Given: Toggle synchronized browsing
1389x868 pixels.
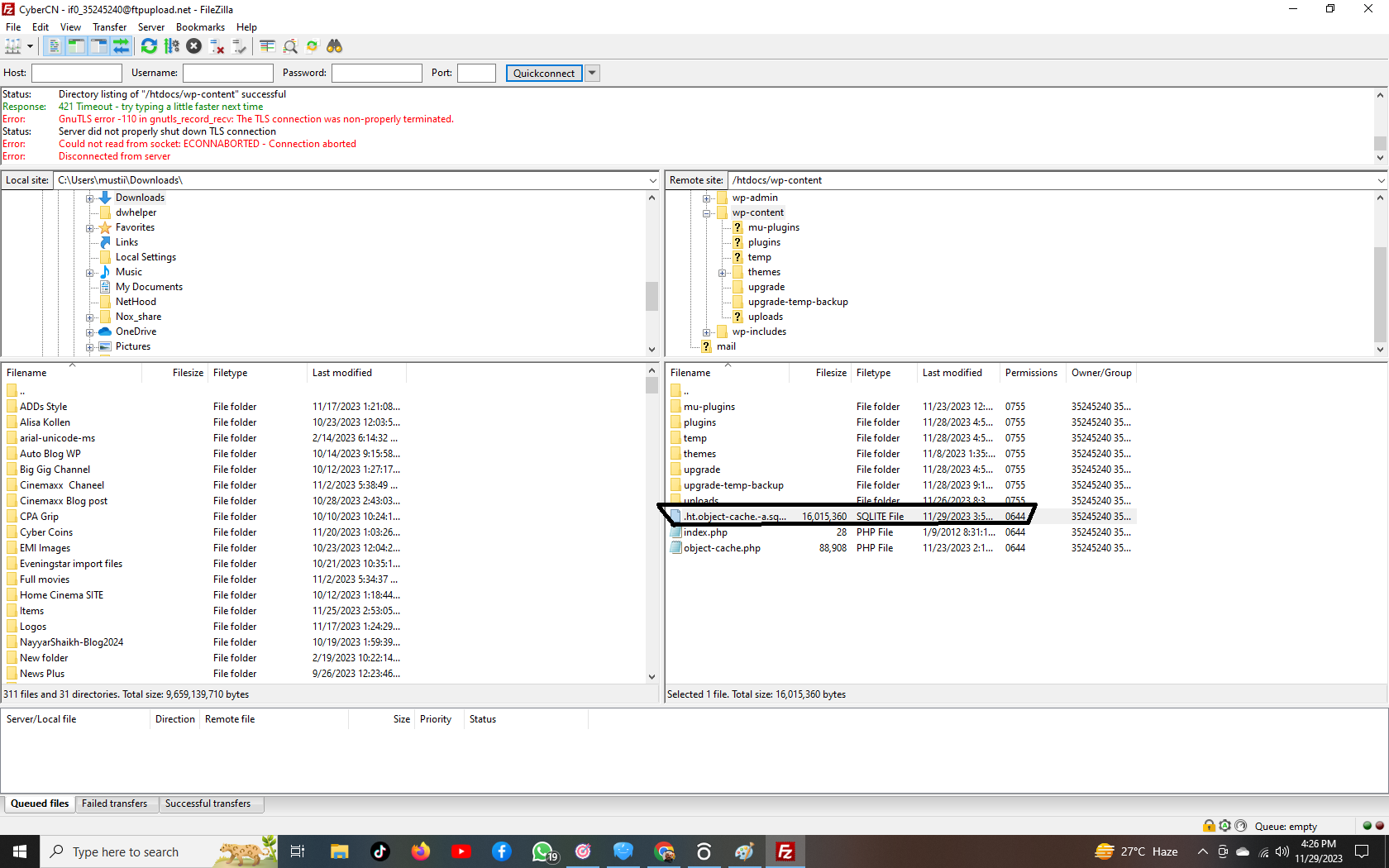Looking at the screenshot, I should pyautogui.click(x=312, y=46).
